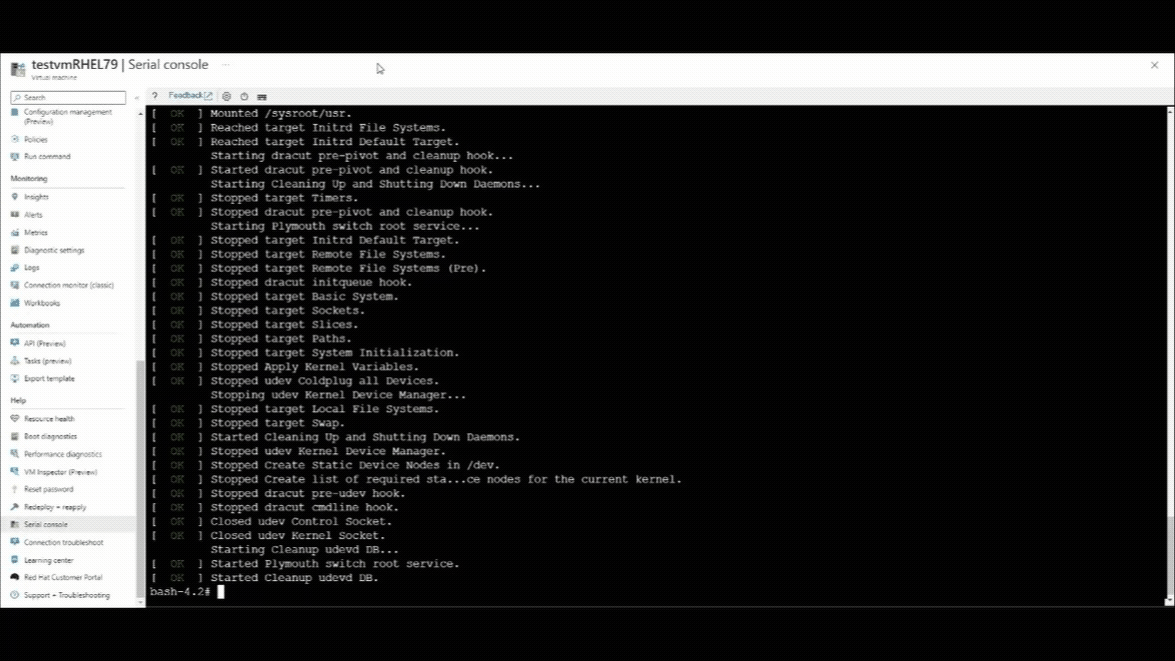
Task: Open the Run command panel
Action: click(49, 156)
